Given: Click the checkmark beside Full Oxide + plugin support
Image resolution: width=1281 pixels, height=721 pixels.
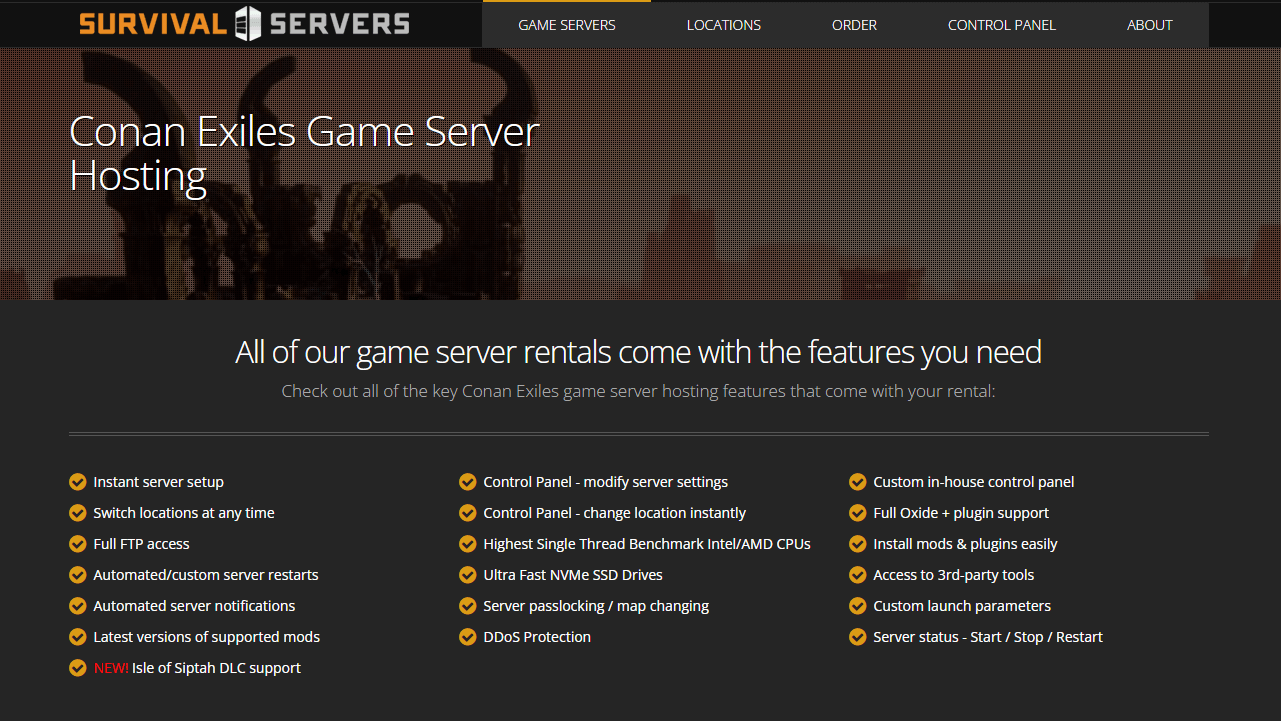Looking at the screenshot, I should pyautogui.click(x=857, y=513).
